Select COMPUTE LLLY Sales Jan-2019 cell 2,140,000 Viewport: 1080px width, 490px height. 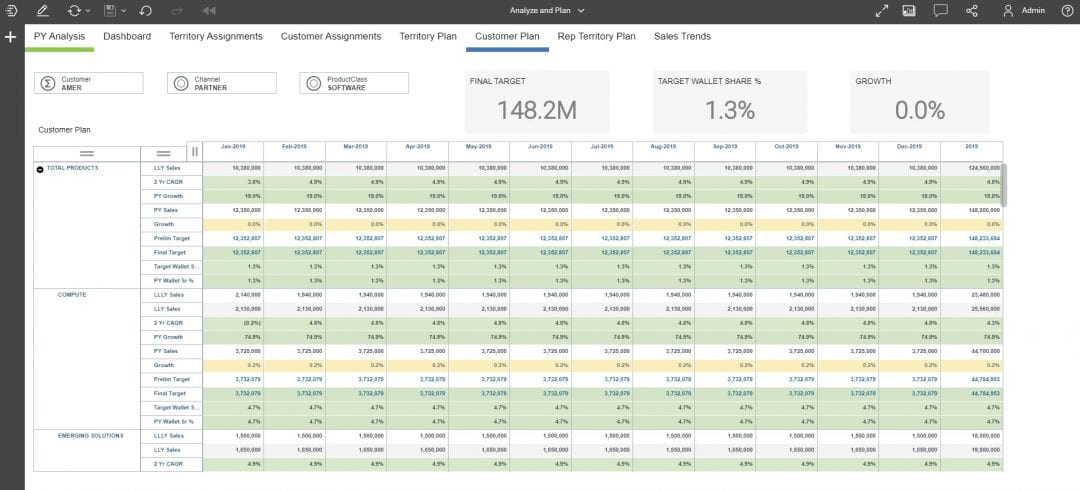233,295
